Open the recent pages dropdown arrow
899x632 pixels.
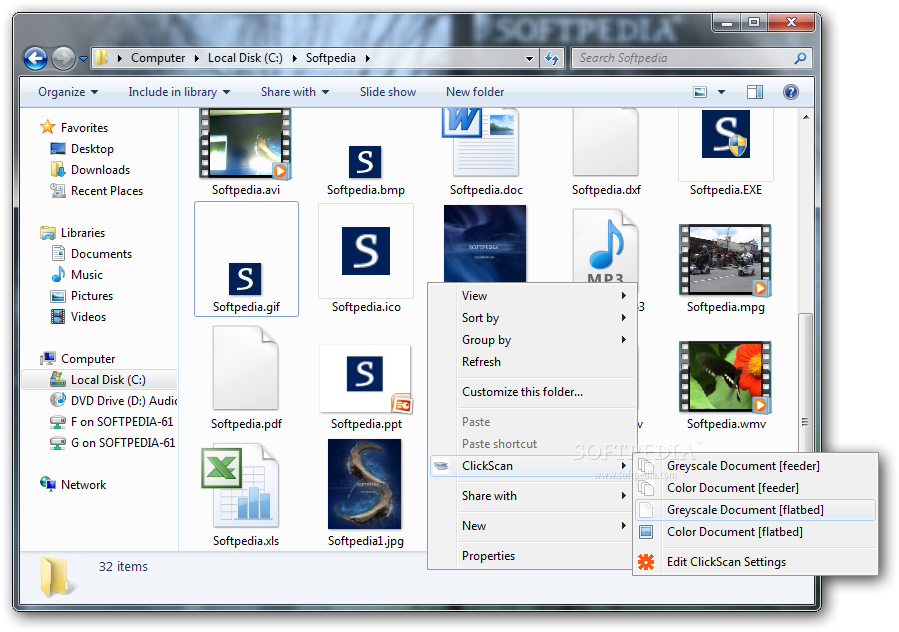click(83, 58)
